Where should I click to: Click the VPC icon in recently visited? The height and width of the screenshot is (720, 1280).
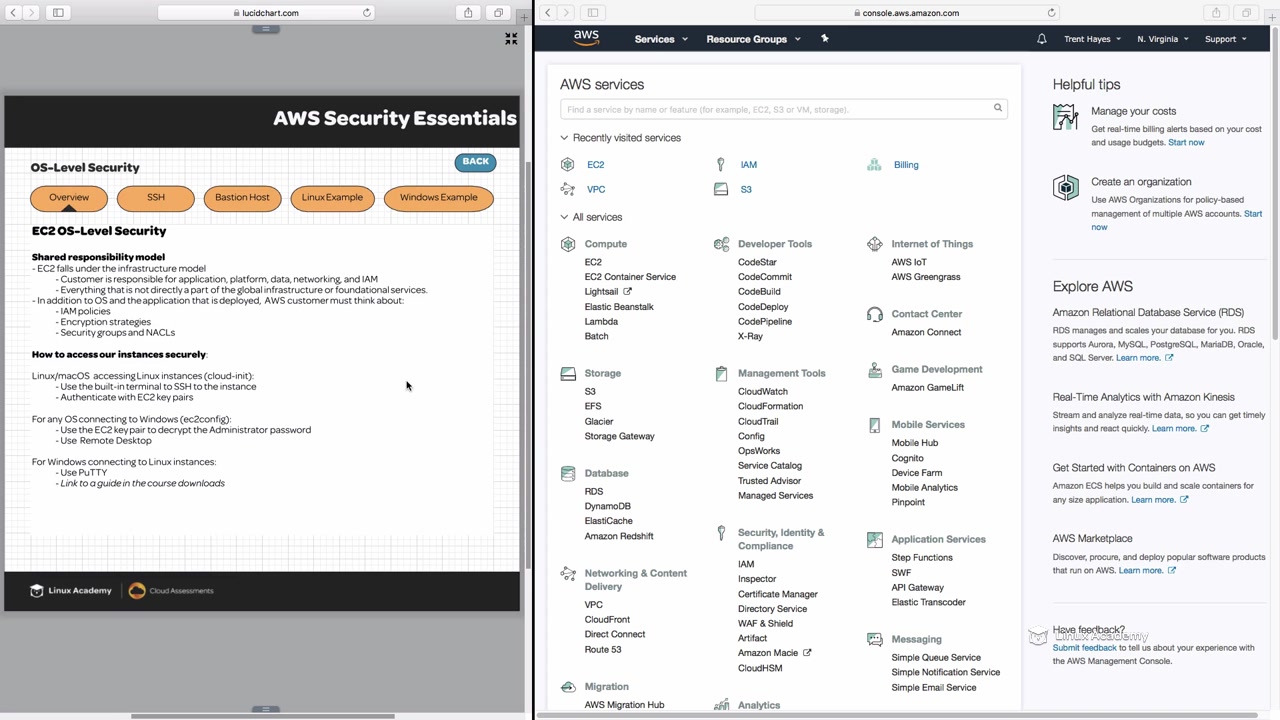click(x=568, y=189)
